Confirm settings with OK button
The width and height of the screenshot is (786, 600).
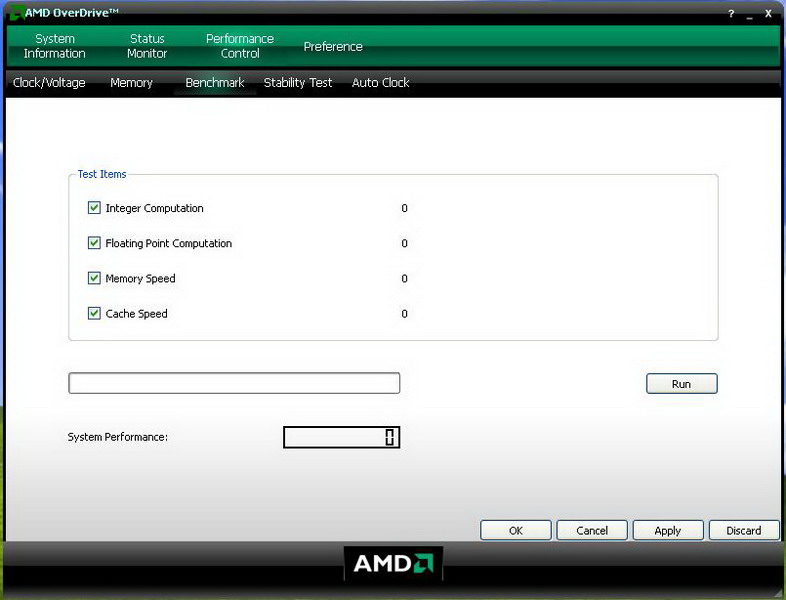516,530
